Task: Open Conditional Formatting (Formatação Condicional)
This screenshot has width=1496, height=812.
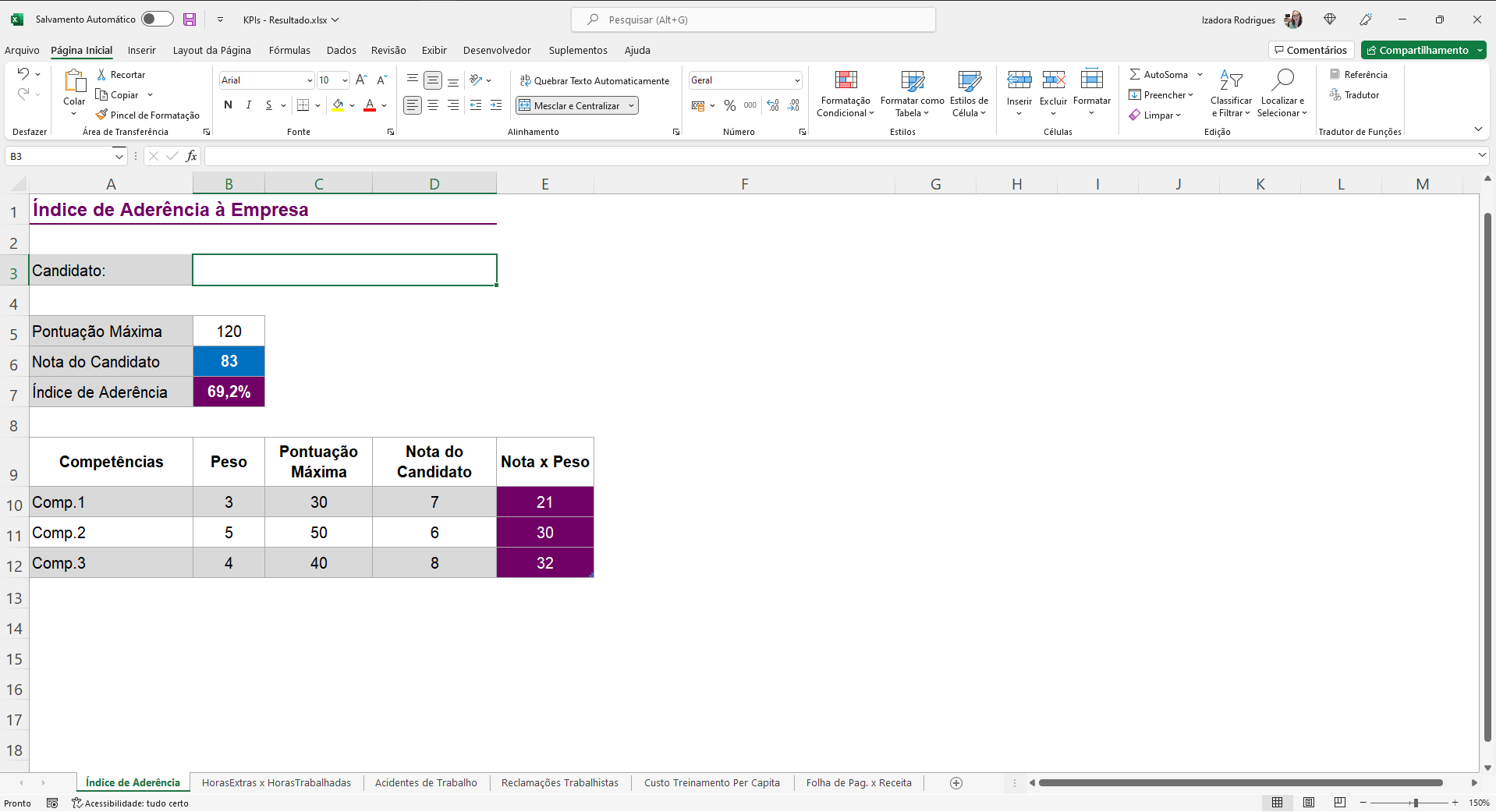Action: click(845, 94)
